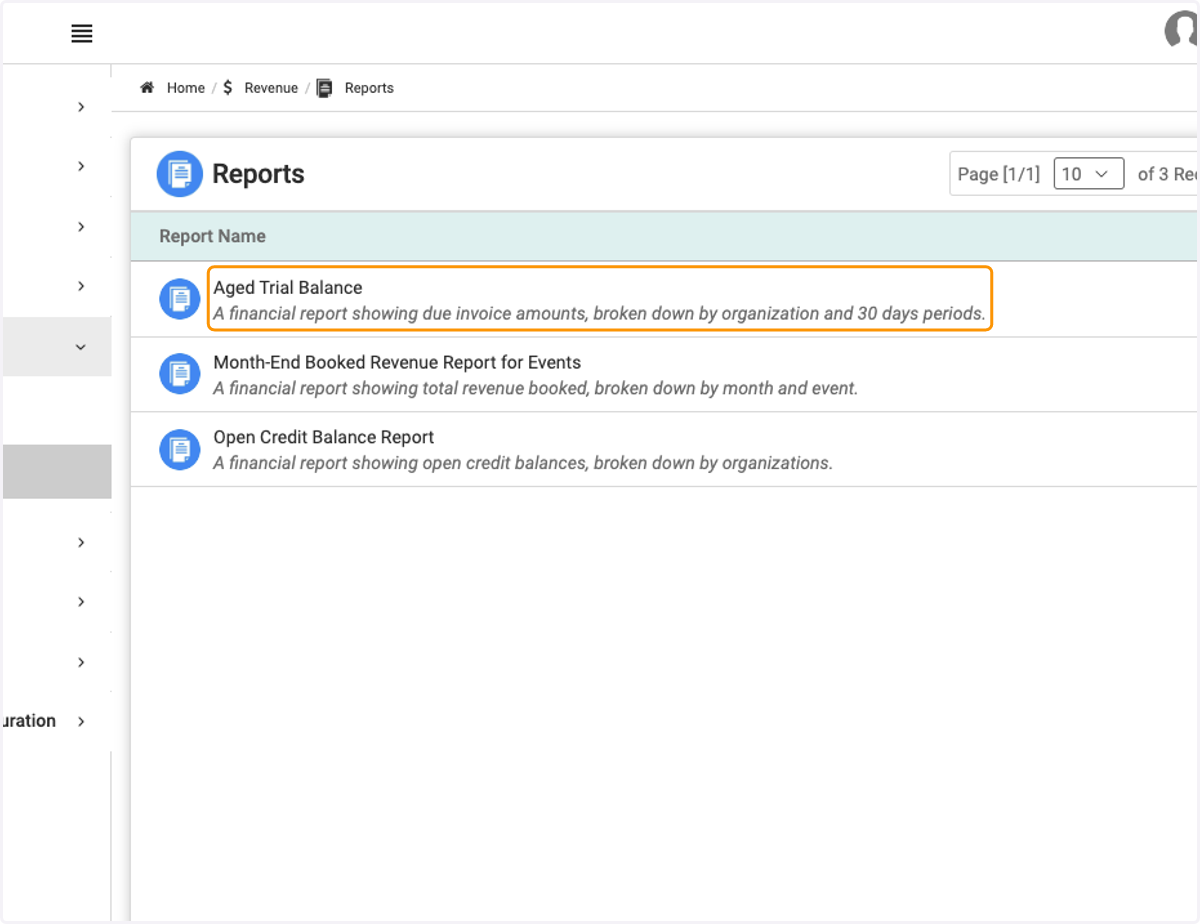Go to Home breadcrumb link
This screenshot has height=924, width=1200.
tap(186, 88)
